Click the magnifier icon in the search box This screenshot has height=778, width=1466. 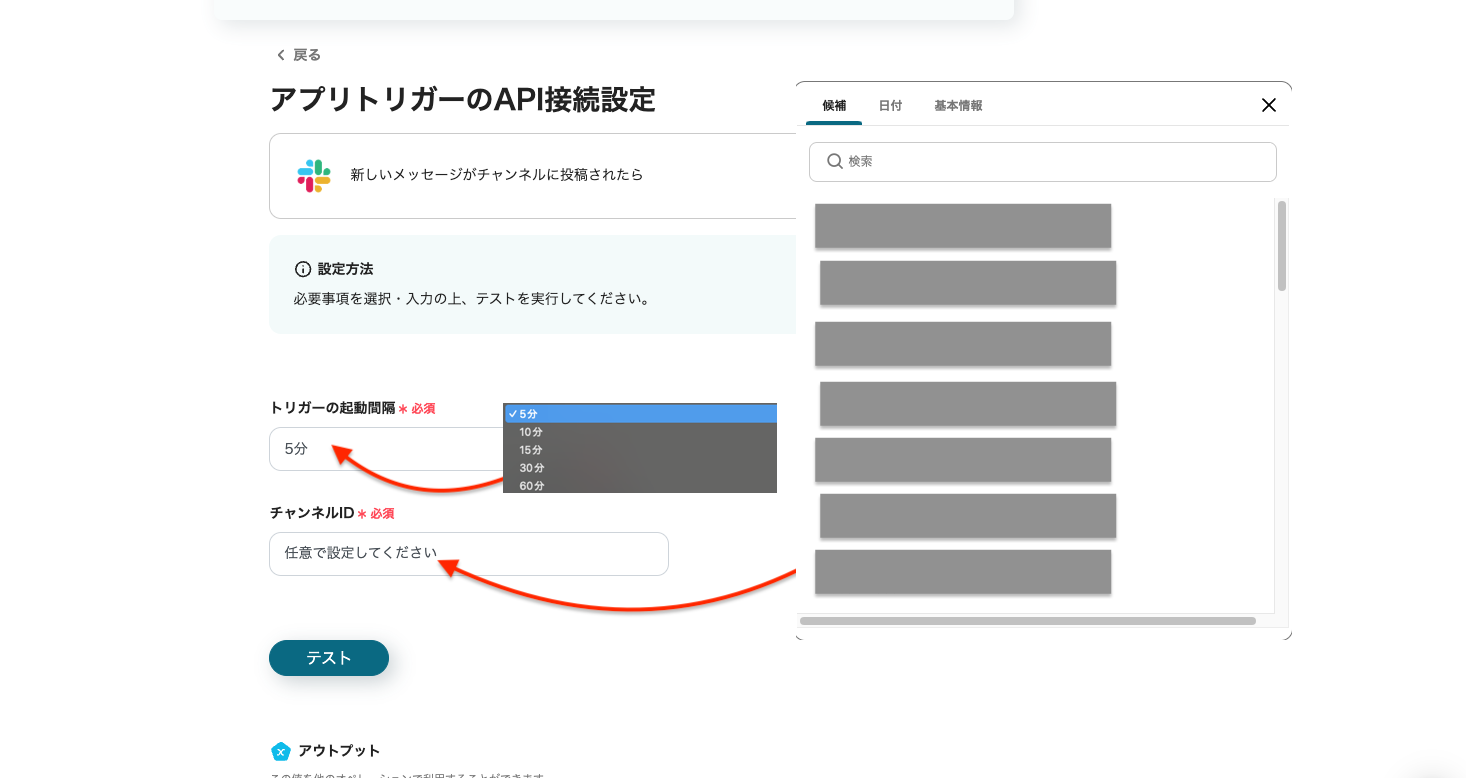click(835, 161)
